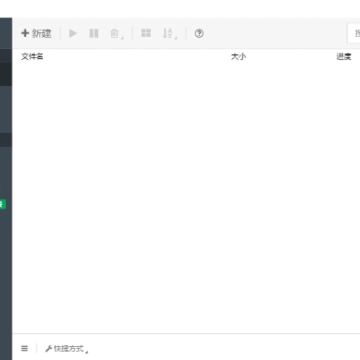The height and width of the screenshot is (360, 360).
Task: Click the 新建 (new task) button
Action: point(36,33)
